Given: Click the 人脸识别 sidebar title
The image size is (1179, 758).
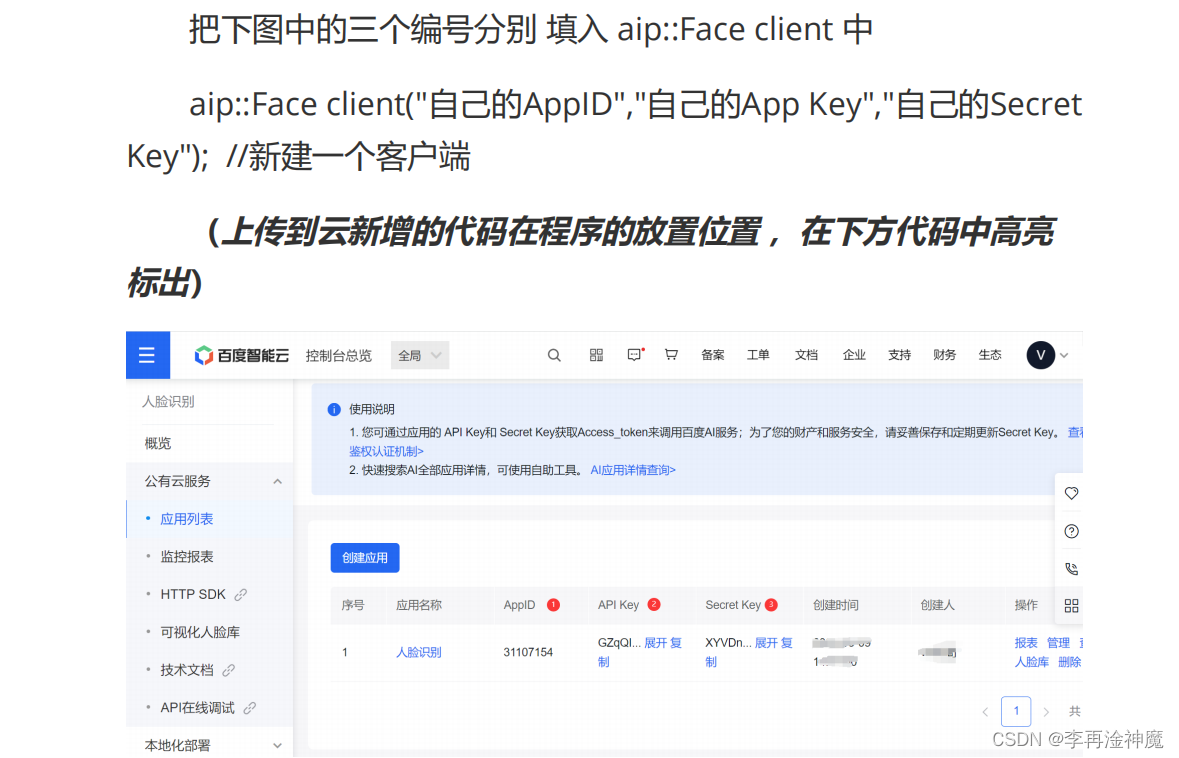Looking at the screenshot, I should coord(168,402).
